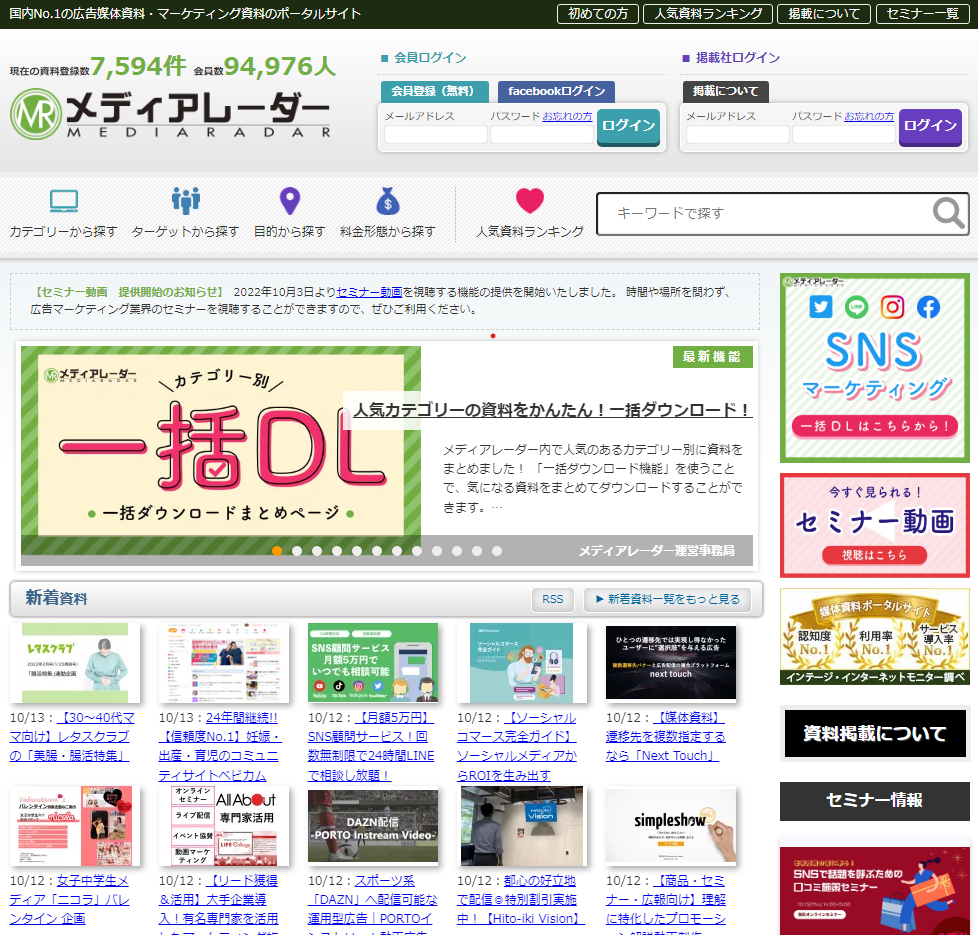Open the RSS feed button
Screen dimensions: 978x935
point(553,599)
